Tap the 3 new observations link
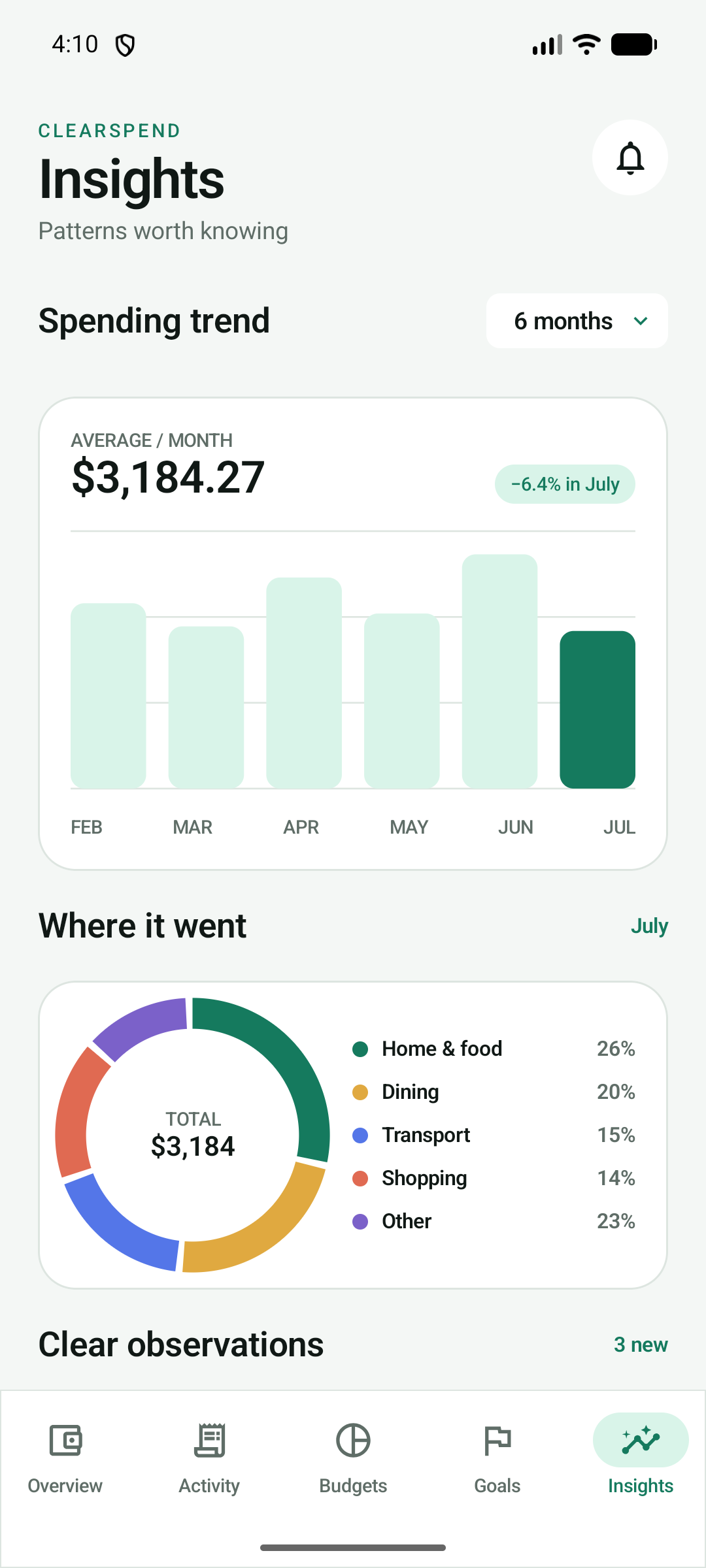Viewport: 706px width, 1568px height. (x=641, y=1345)
